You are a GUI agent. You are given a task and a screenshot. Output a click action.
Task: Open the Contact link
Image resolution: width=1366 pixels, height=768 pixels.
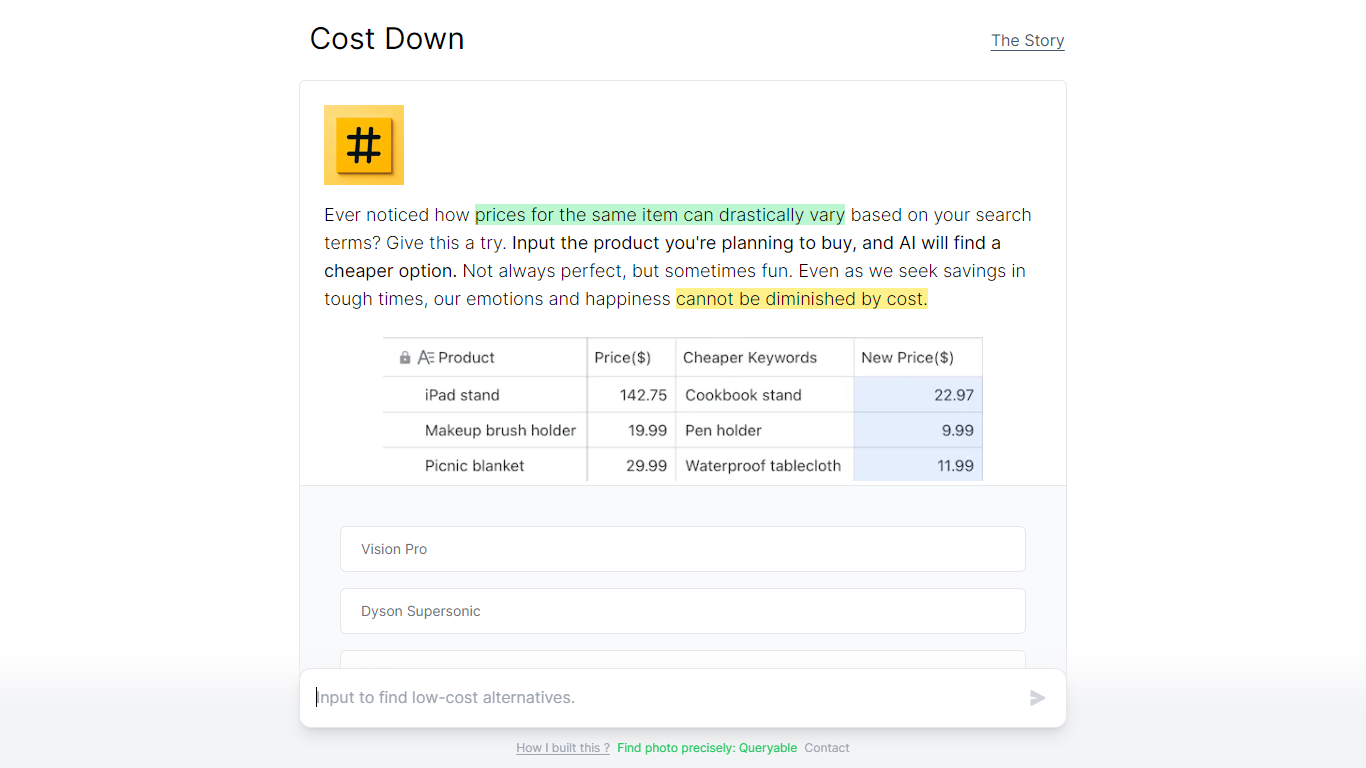[x=827, y=748]
